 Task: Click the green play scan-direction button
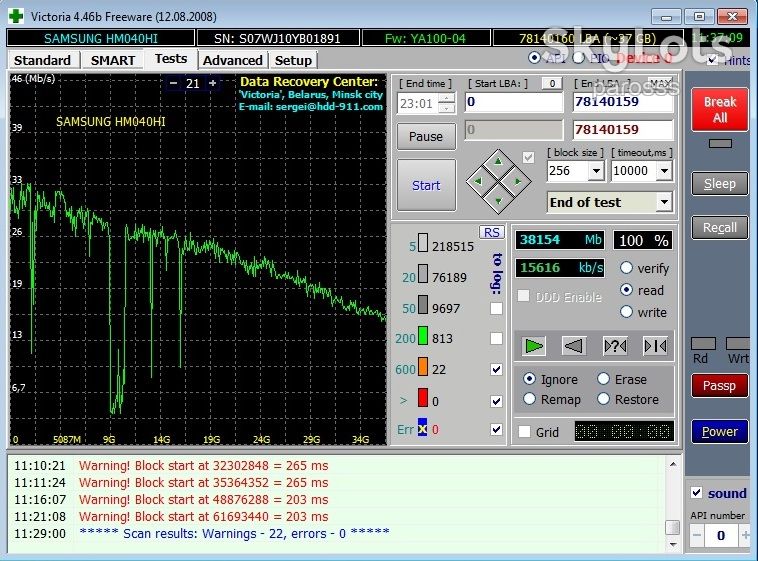(534, 346)
